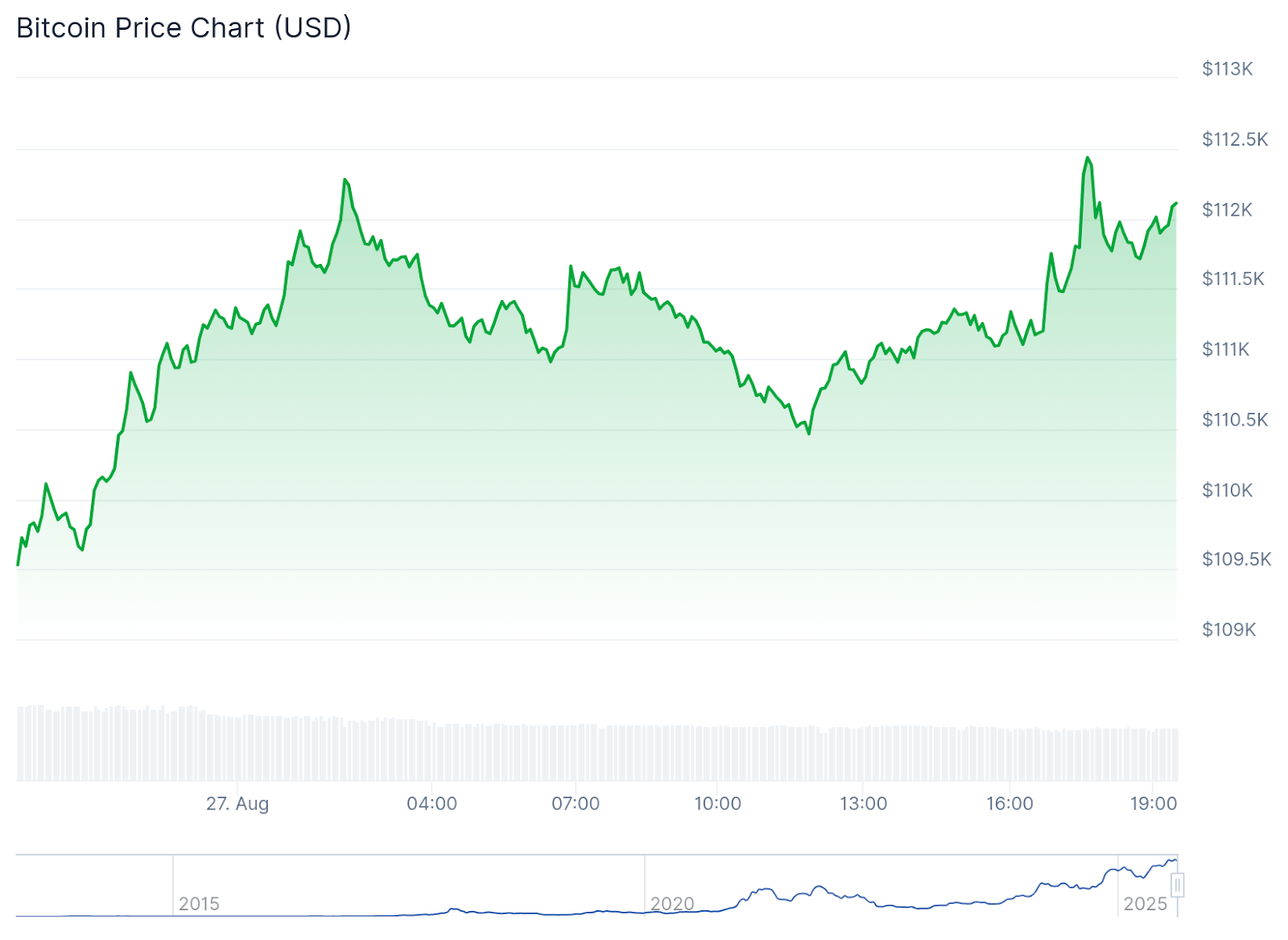Screen dimensions: 1288x940
Task: Select the $109K price axis label
Action: click(1228, 629)
